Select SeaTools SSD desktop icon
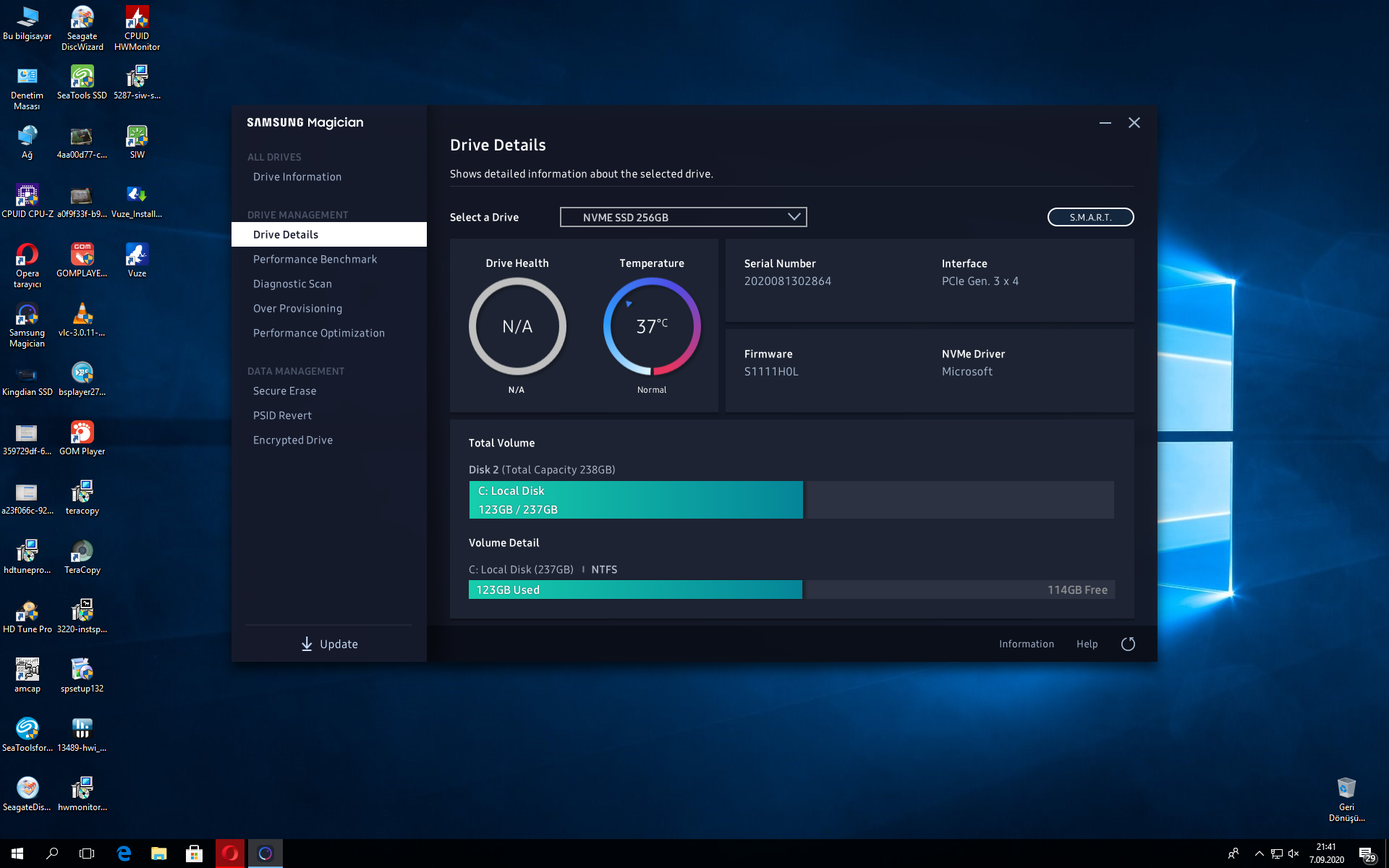This screenshot has width=1389, height=868. tap(82, 82)
